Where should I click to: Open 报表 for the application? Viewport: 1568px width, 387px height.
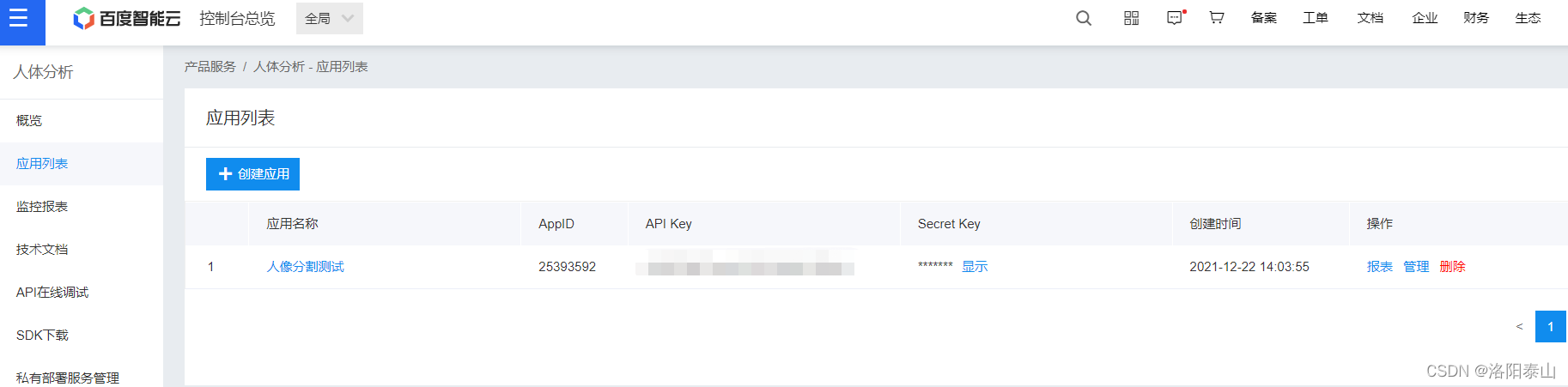coord(1380,267)
